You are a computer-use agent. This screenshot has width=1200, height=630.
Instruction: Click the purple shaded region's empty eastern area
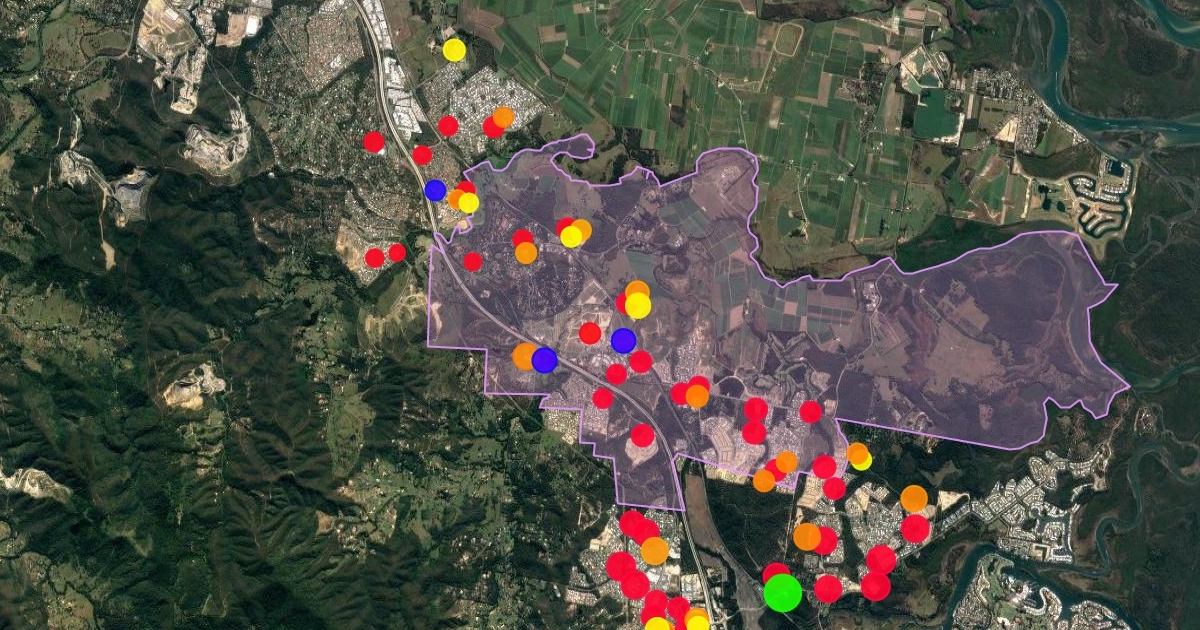(x=980, y=340)
